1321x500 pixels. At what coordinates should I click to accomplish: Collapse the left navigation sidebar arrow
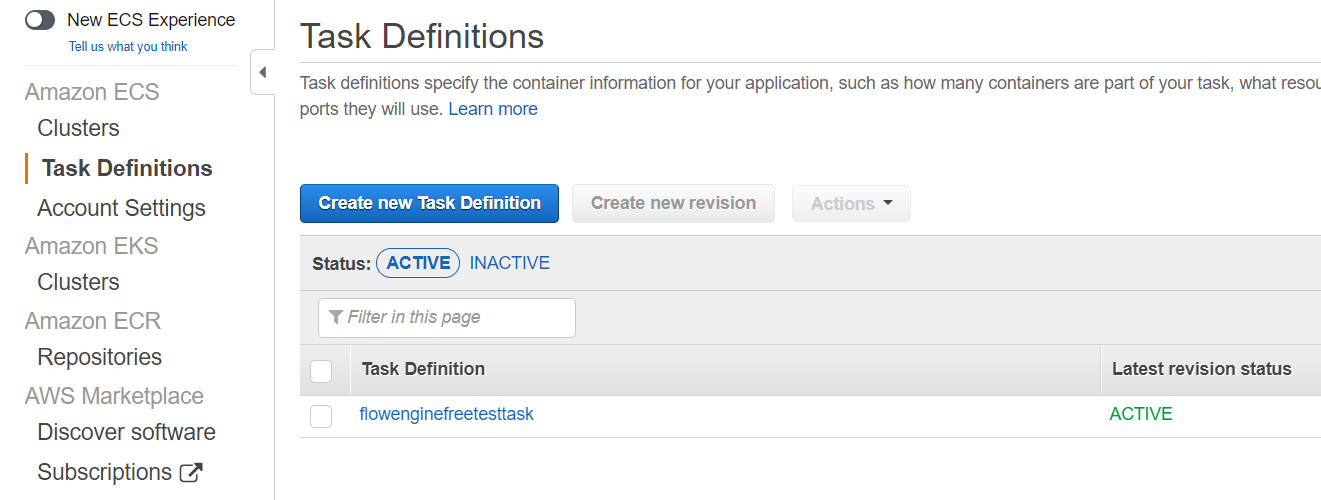262,72
